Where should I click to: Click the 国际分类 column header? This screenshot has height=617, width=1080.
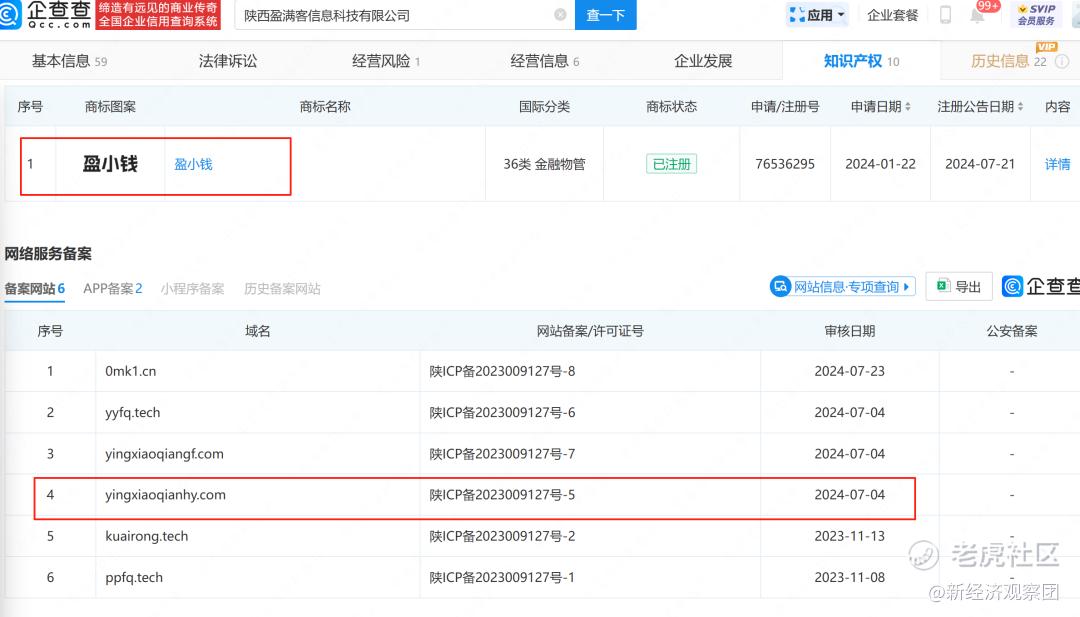click(544, 107)
